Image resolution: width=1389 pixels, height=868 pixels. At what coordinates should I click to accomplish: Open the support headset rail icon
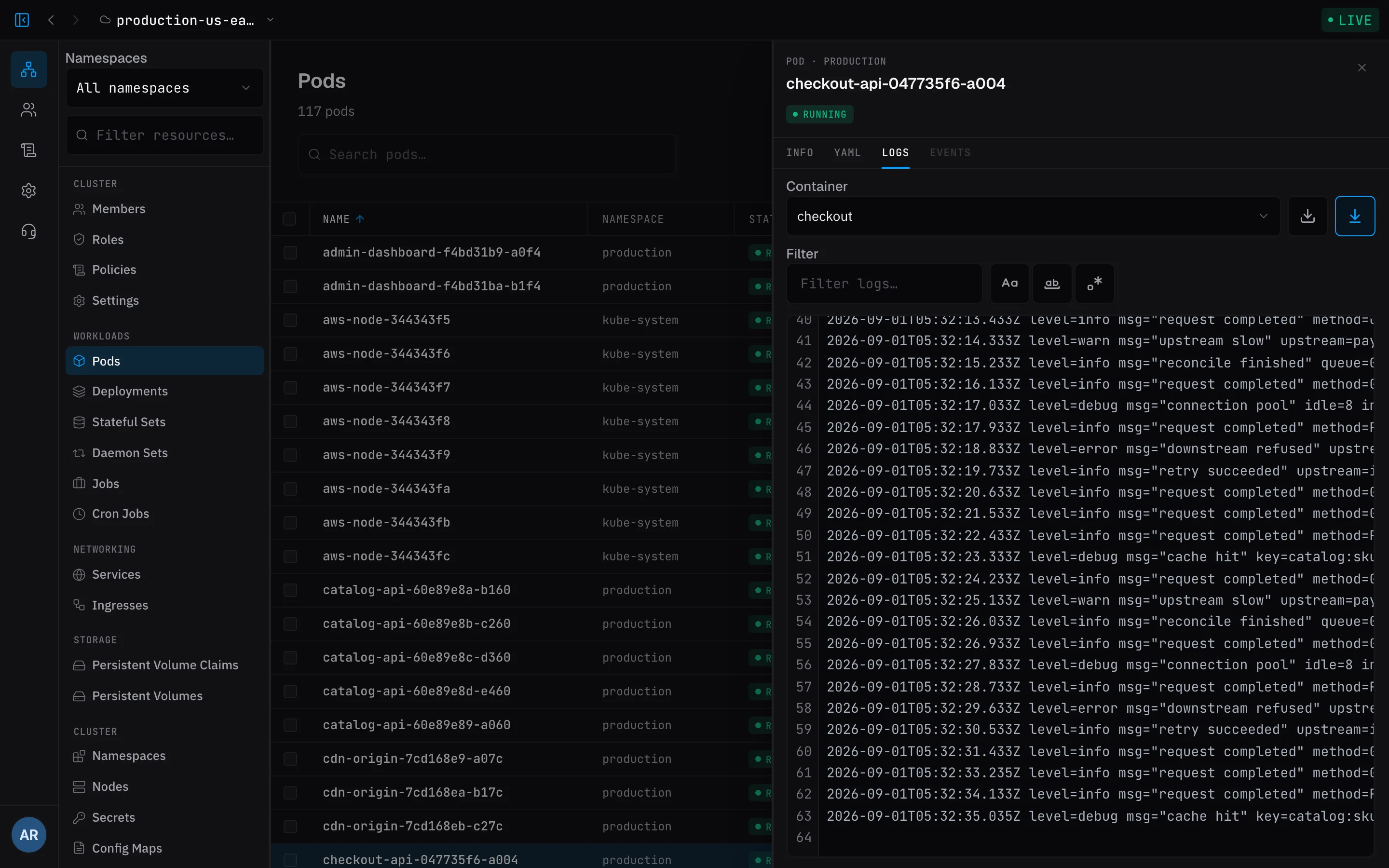coord(29,231)
